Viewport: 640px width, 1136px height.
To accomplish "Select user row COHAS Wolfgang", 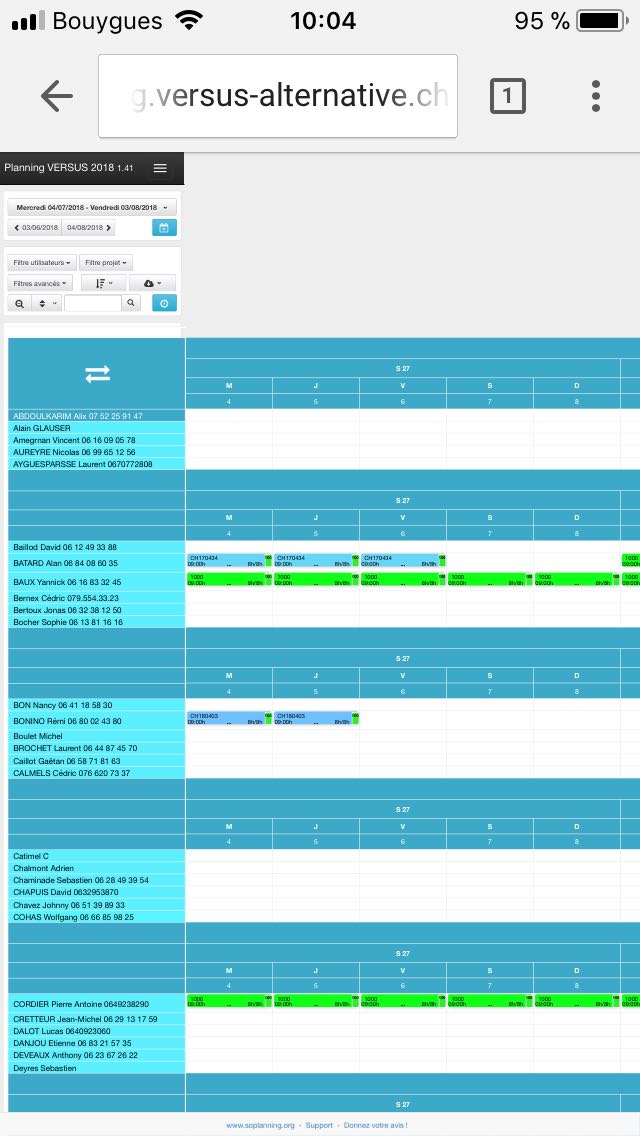I will (x=96, y=916).
